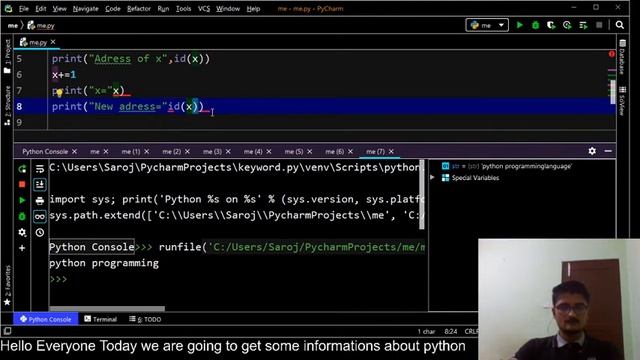640x360 pixels.
Task: Open Favorites tool window sidebar
Action: click(7, 285)
